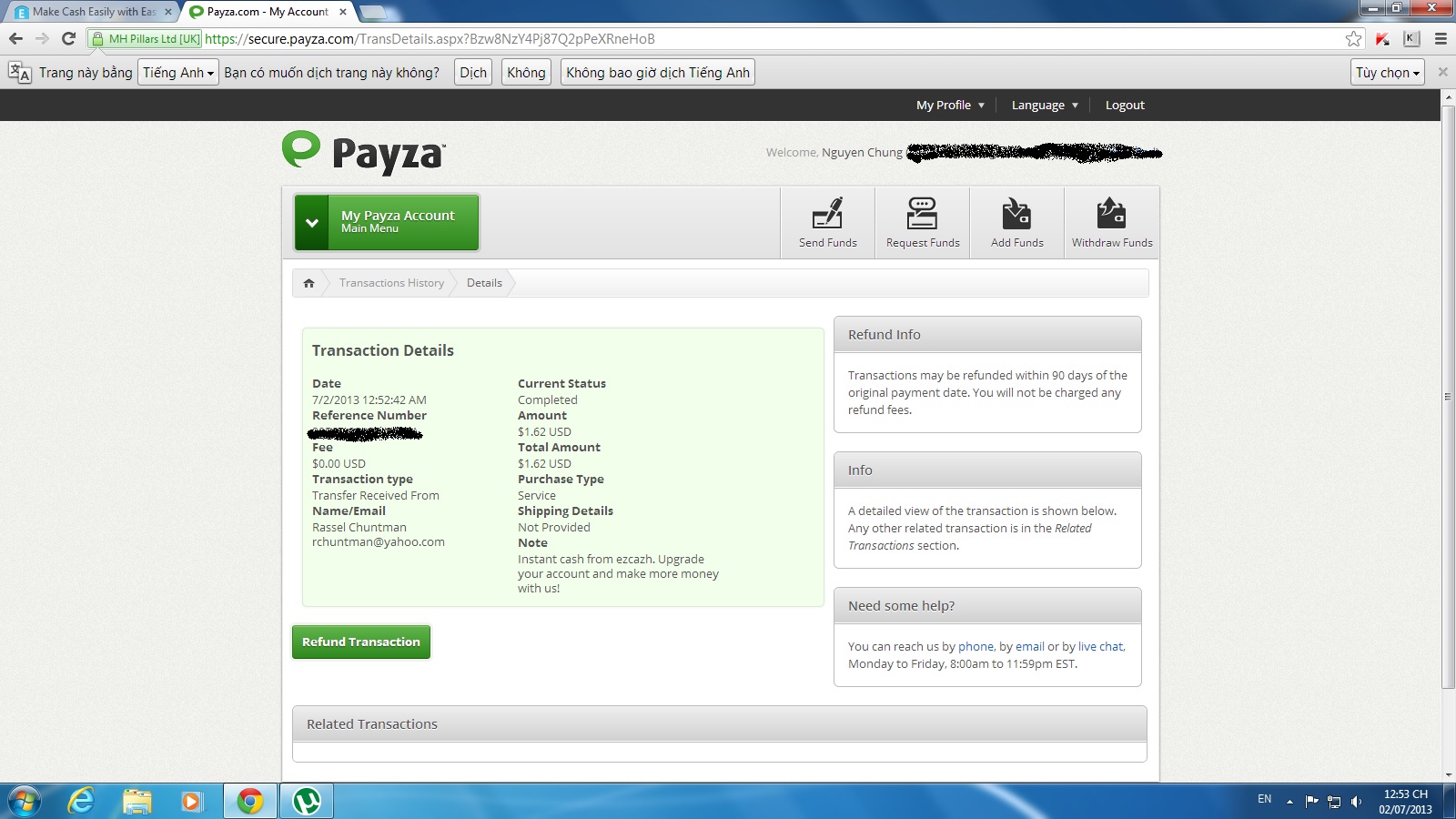Open the Tiếng Anh language dropdown
1456x819 pixels.
tap(178, 73)
